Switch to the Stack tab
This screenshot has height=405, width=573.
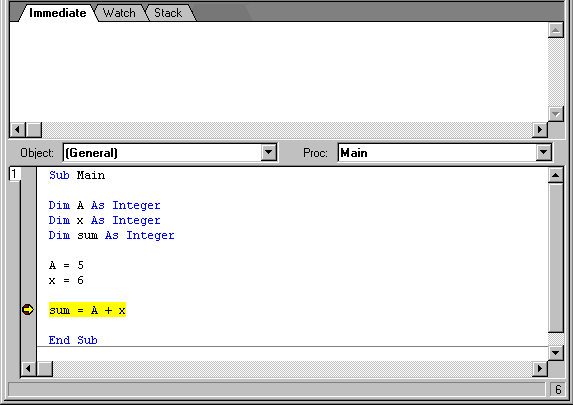[x=168, y=13]
